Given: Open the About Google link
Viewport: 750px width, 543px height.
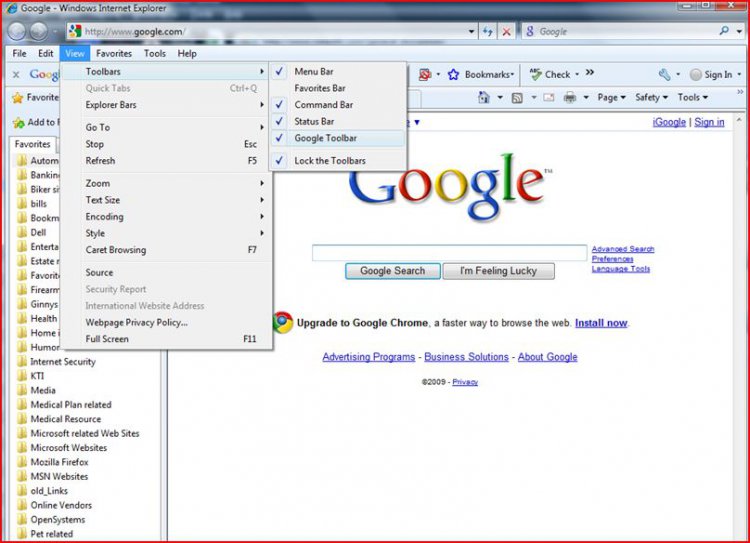Looking at the screenshot, I should (547, 357).
